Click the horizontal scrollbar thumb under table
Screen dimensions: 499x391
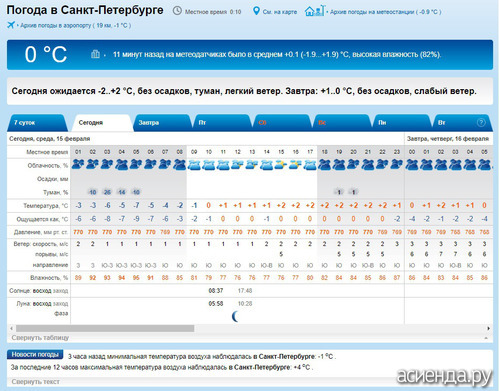coord(105,328)
